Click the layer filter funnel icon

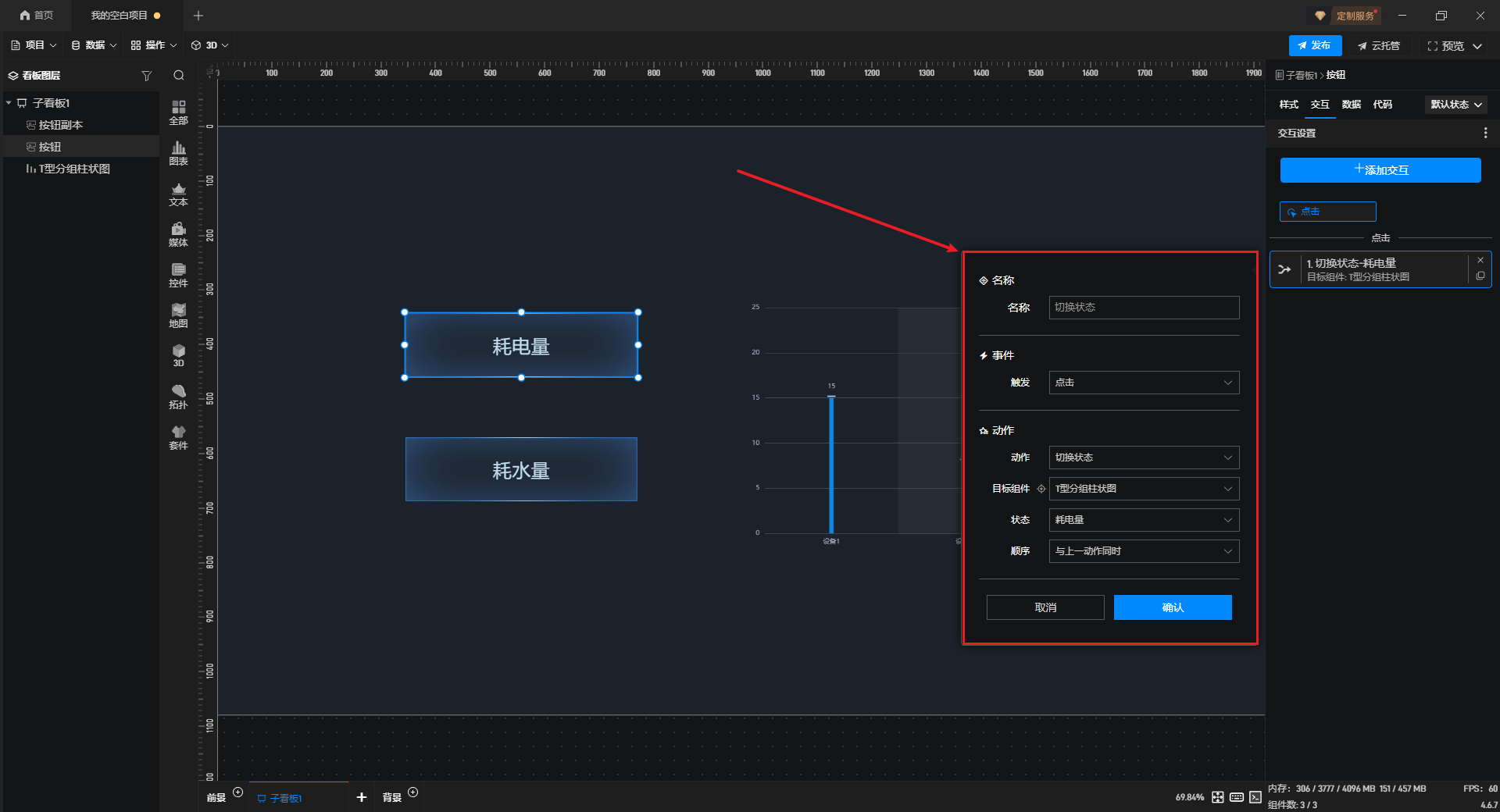146,76
